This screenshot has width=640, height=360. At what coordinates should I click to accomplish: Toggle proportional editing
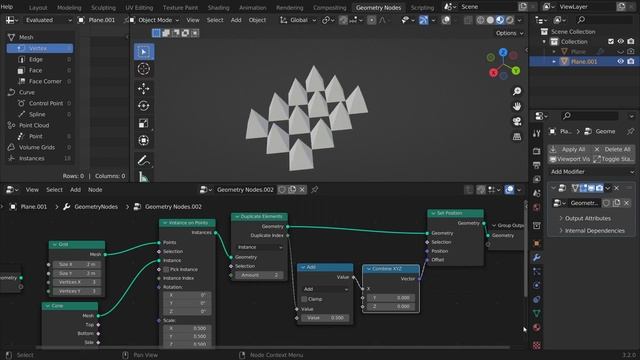(x=371, y=20)
